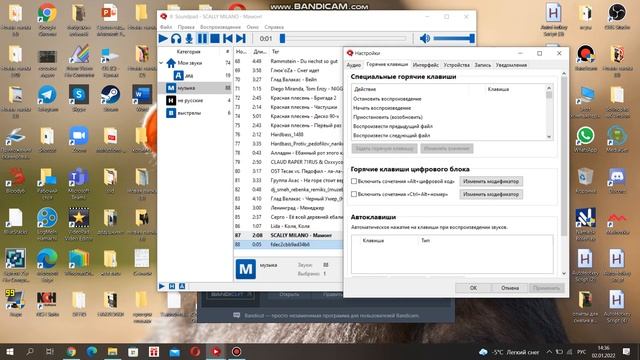This screenshot has width=640, height=360.
Task: Click the small H icon in status bar
Action: (172, 287)
